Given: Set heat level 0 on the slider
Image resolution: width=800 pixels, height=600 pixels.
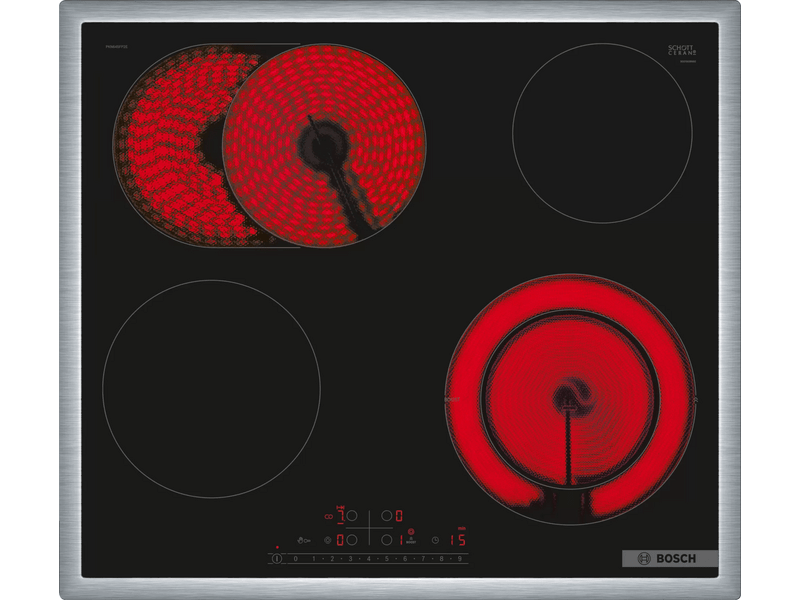Looking at the screenshot, I should point(295,559).
